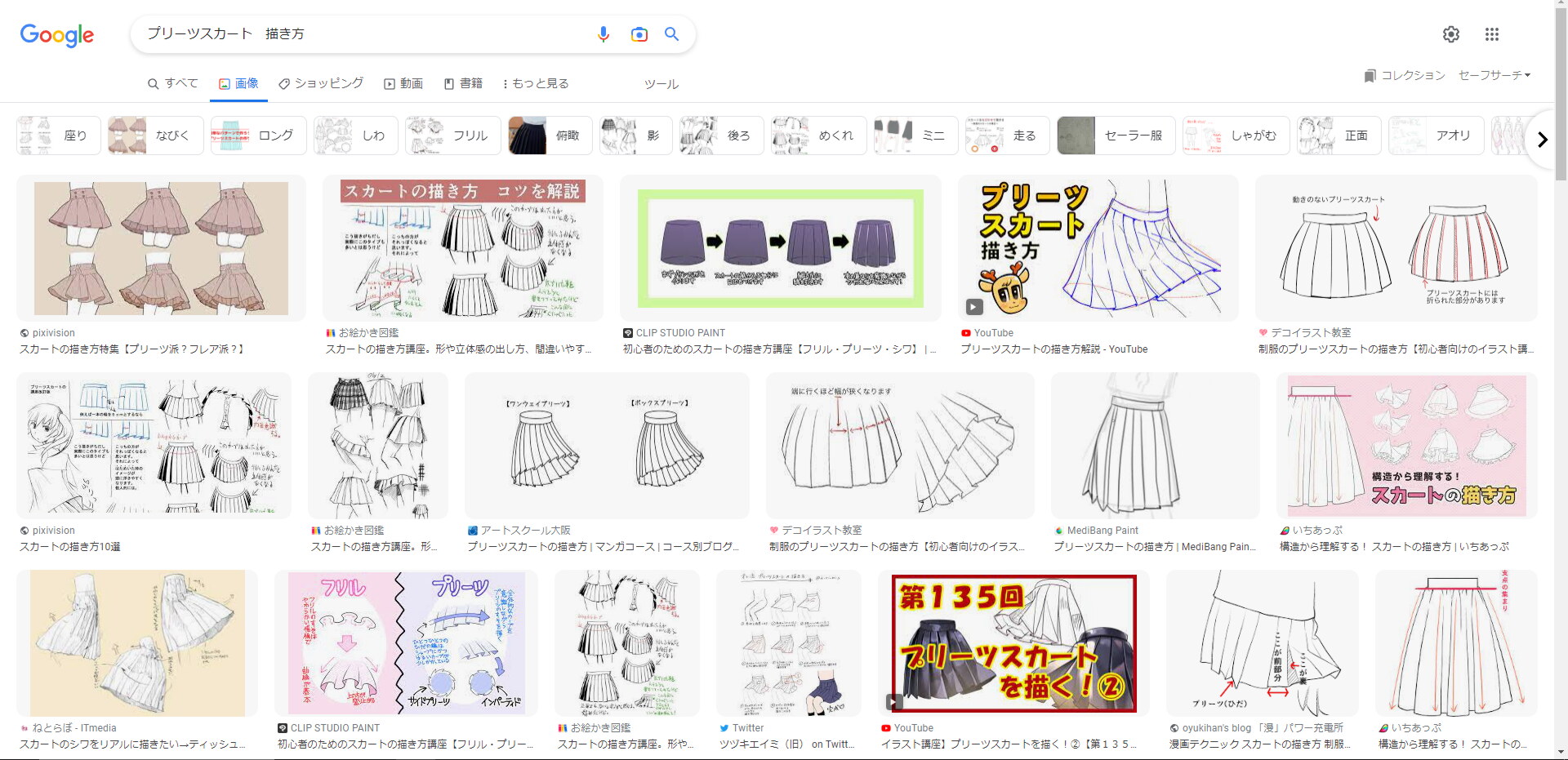This screenshot has height=760, width=1568.
Task: Open Google Lens image search camera icon
Action: (x=639, y=34)
